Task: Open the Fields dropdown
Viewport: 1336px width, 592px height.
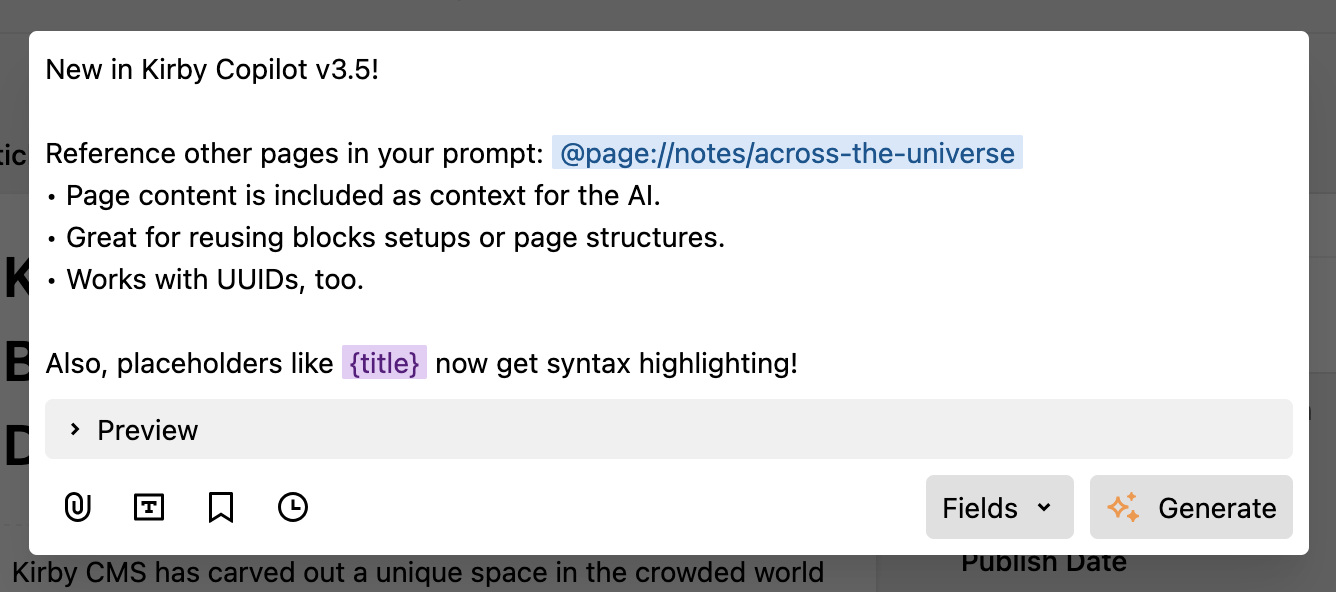Action: [x=999, y=507]
